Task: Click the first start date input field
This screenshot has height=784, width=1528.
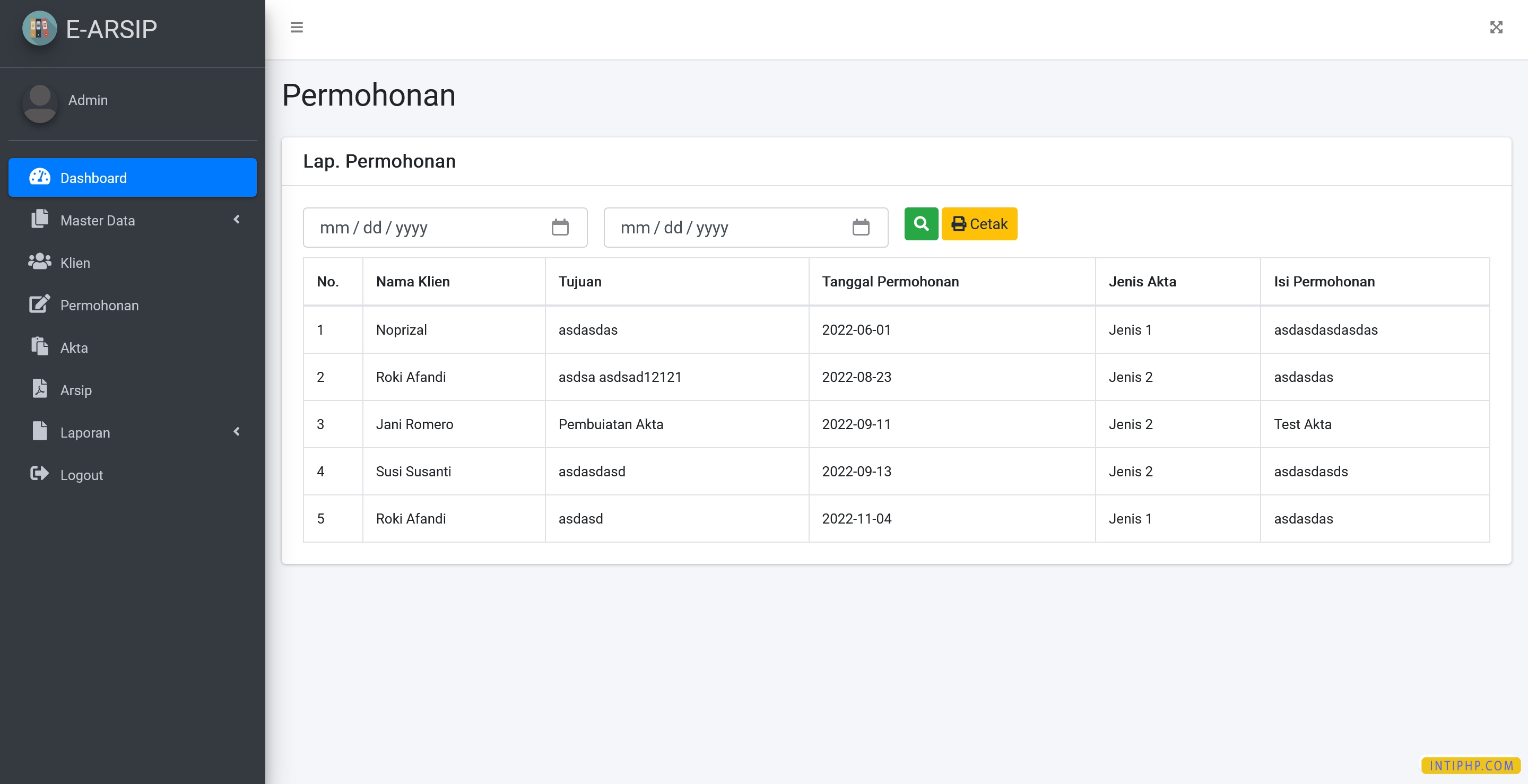Action: [427, 227]
